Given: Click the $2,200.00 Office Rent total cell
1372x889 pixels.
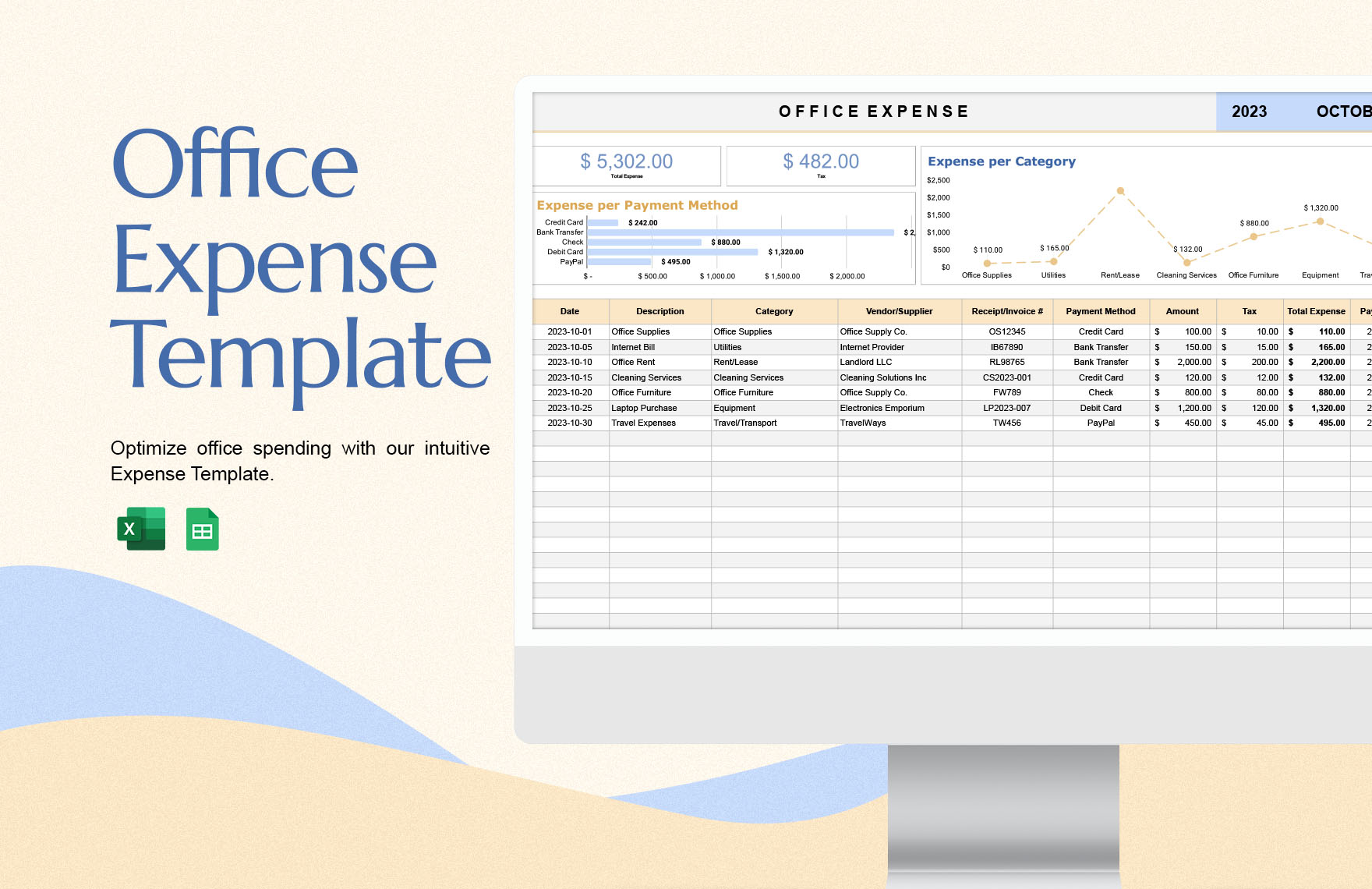Looking at the screenshot, I should click(1317, 362).
